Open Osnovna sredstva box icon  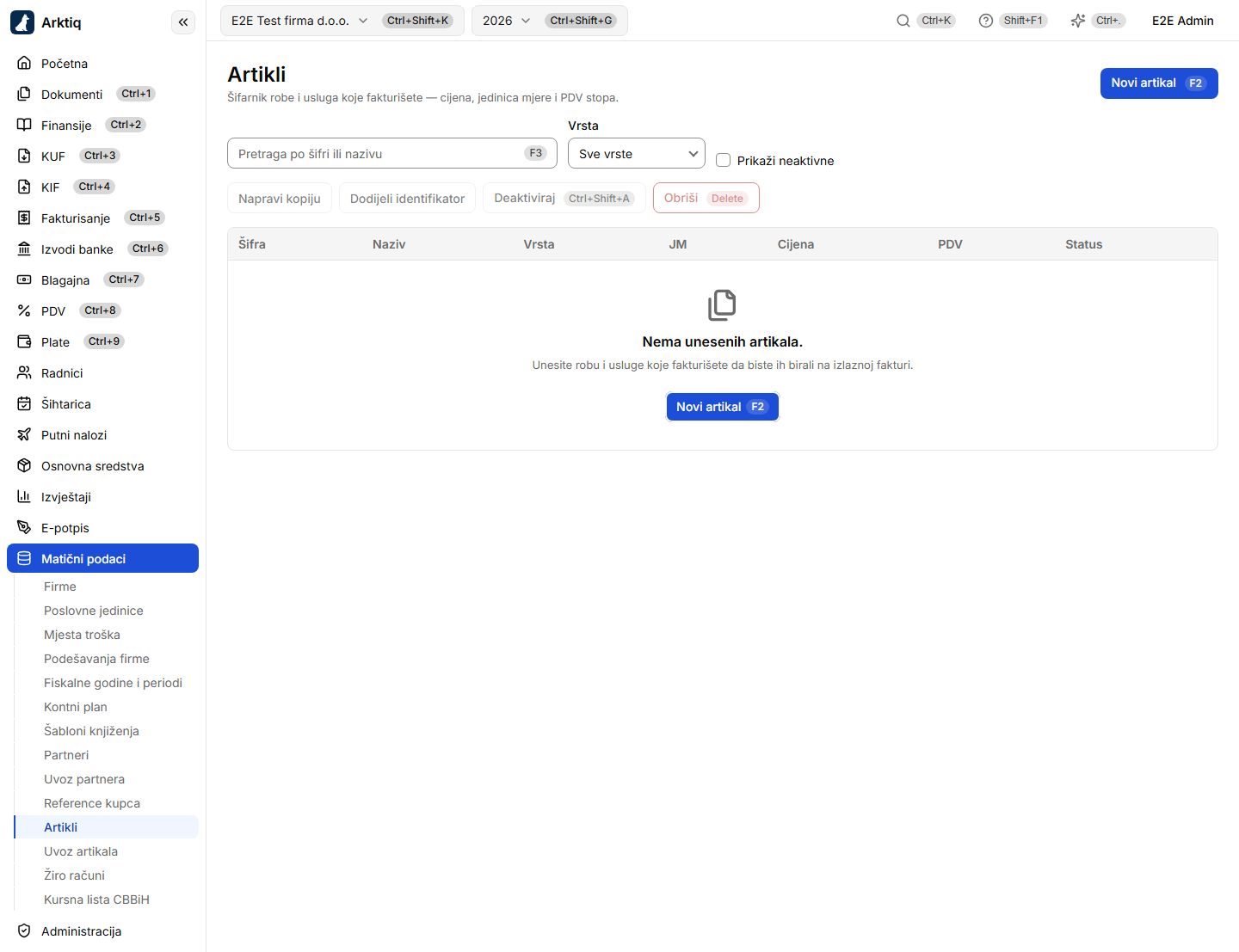24,465
